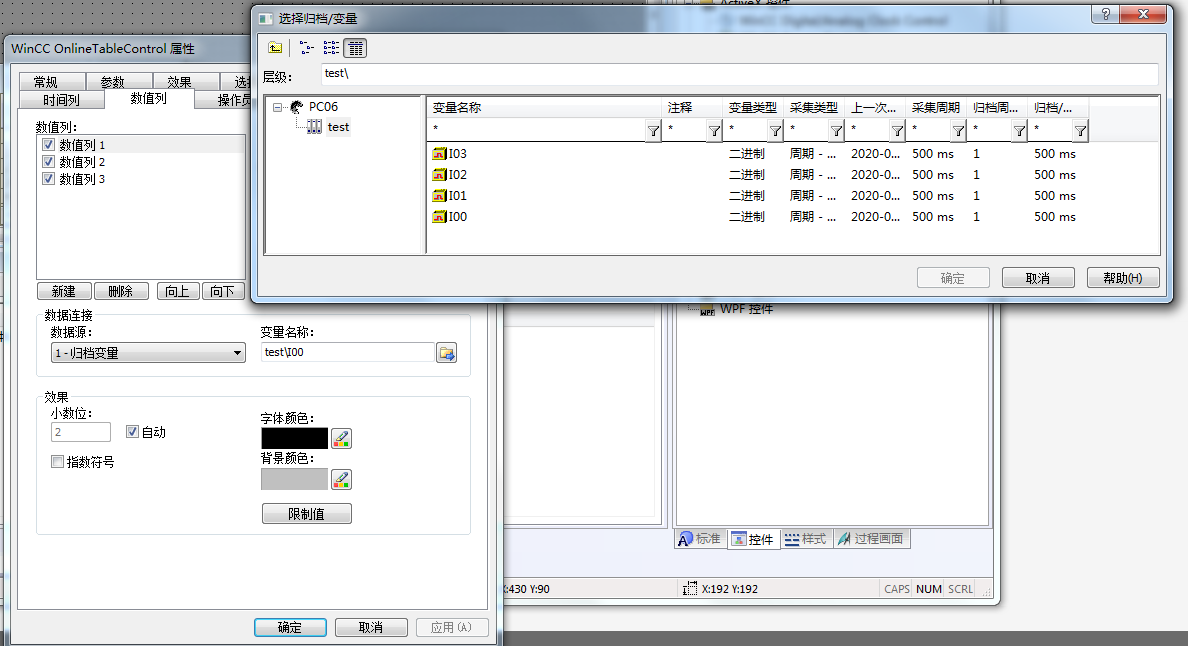Click the 采集周期 column header

pos(936,108)
